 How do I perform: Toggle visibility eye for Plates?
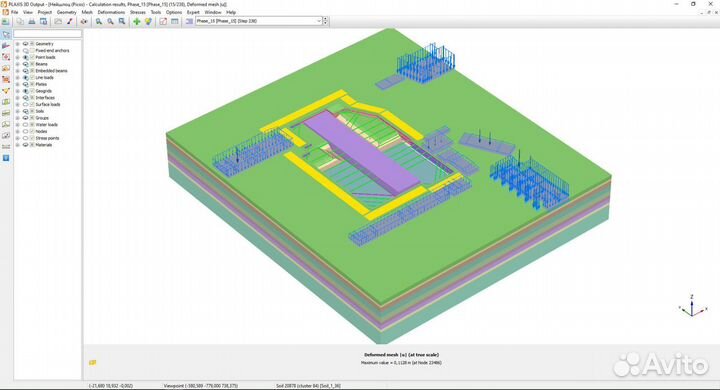click(x=26, y=84)
